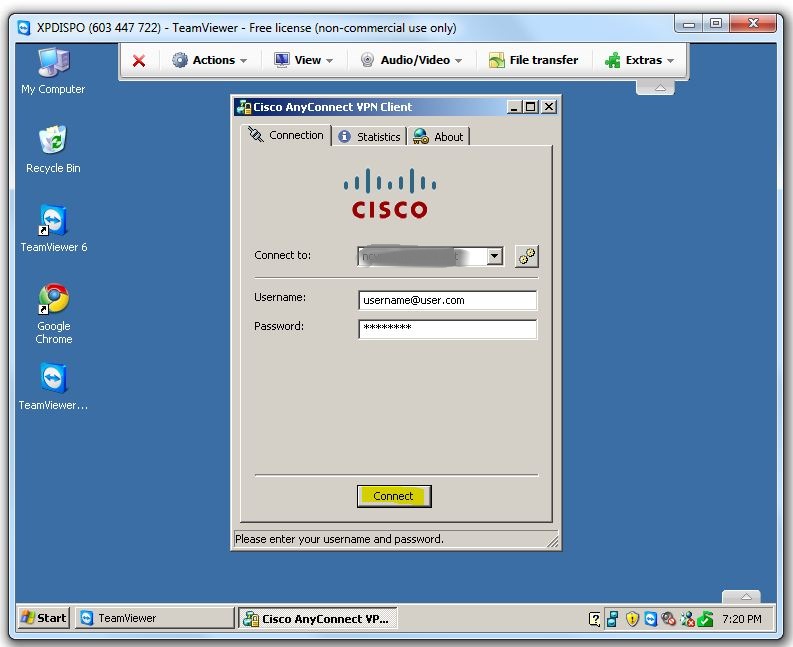Close the TeamViewer session with red X
The height and width of the screenshot is (647, 793).
click(x=139, y=61)
